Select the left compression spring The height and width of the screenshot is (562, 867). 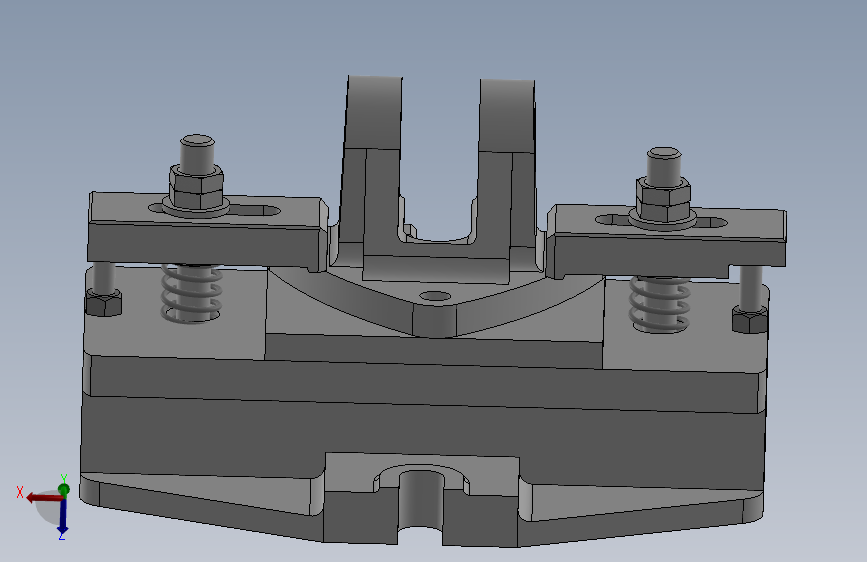[191, 294]
